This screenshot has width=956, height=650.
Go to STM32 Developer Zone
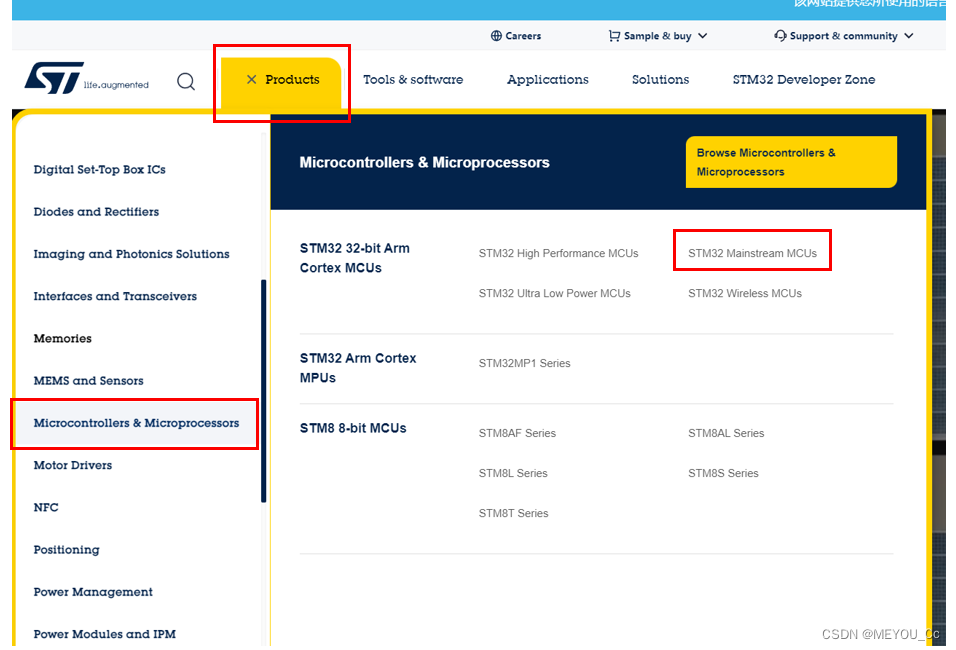click(x=804, y=79)
